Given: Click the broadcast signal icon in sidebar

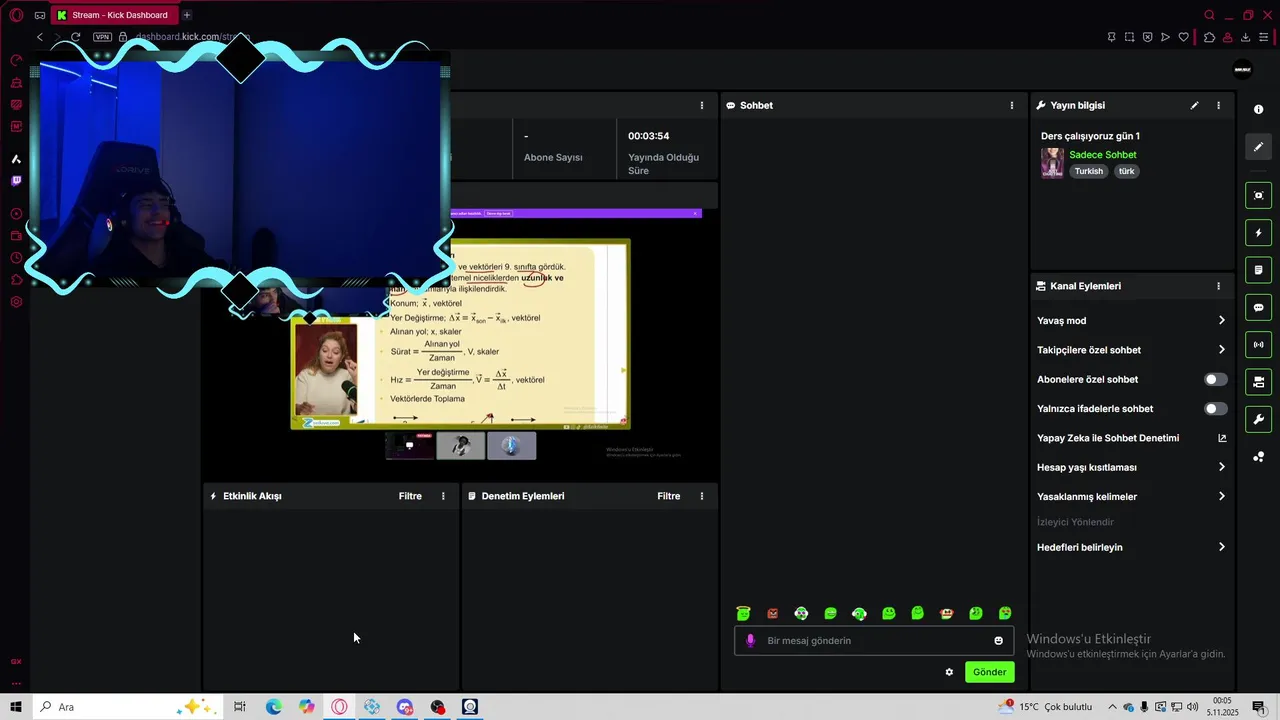Looking at the screenshot, I should click(1258, 345).
